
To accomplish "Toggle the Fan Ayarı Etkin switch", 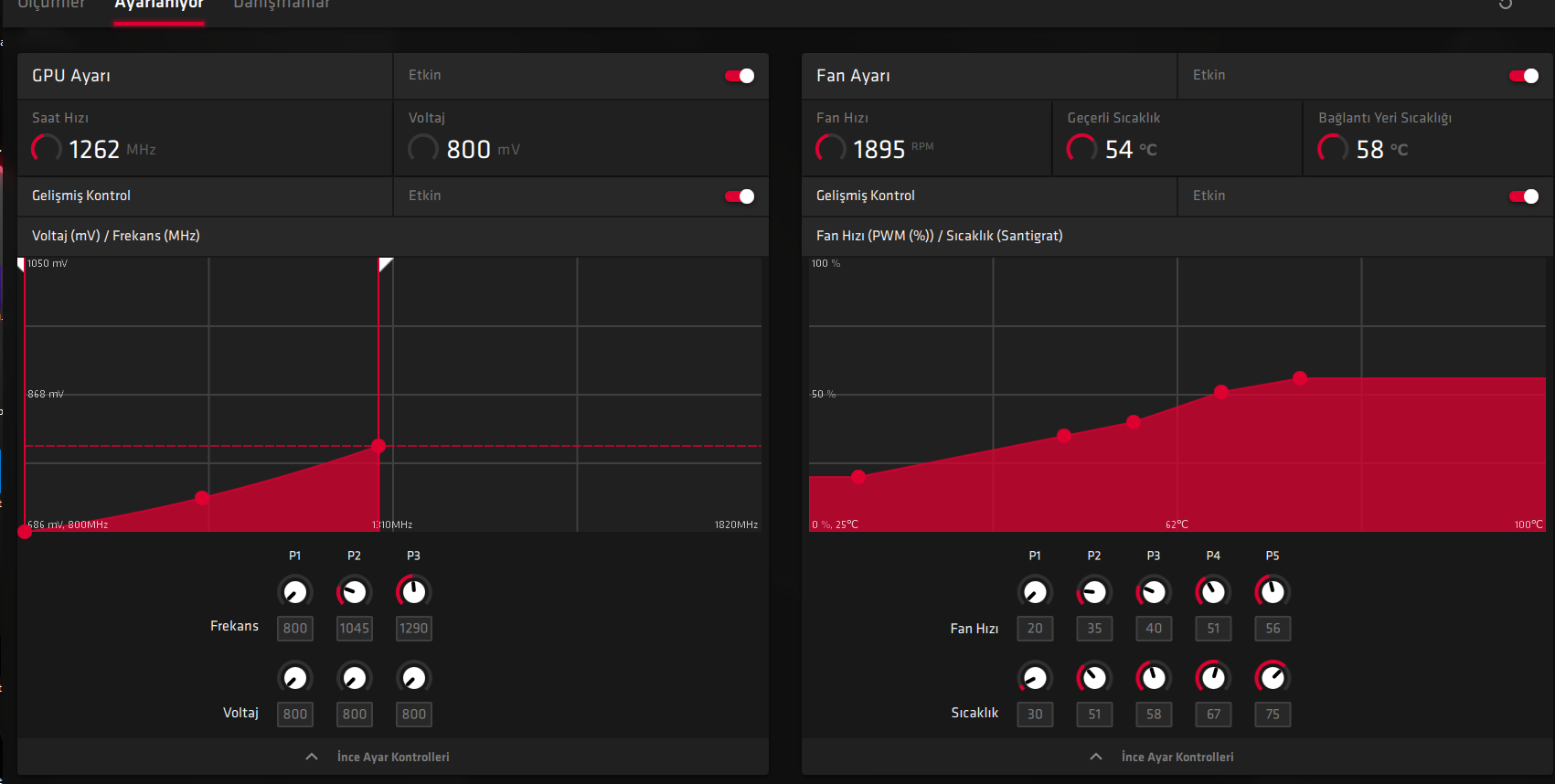I will pyautogui.click(x=1524, y=76).
